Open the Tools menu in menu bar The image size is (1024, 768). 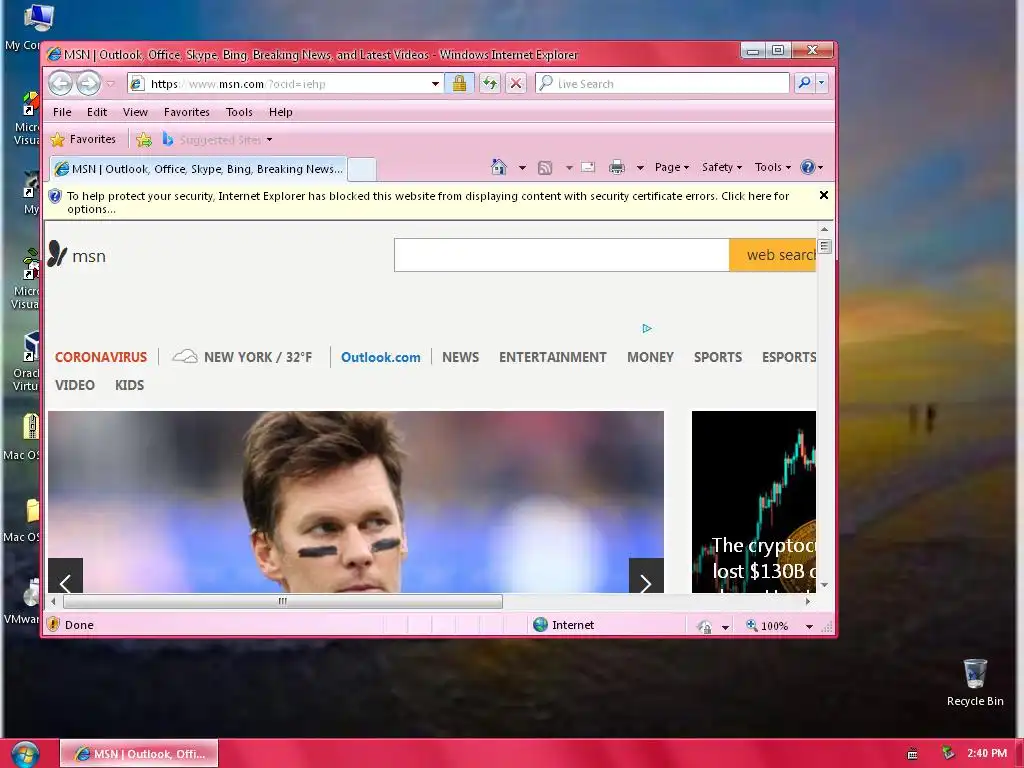point(239,112)
